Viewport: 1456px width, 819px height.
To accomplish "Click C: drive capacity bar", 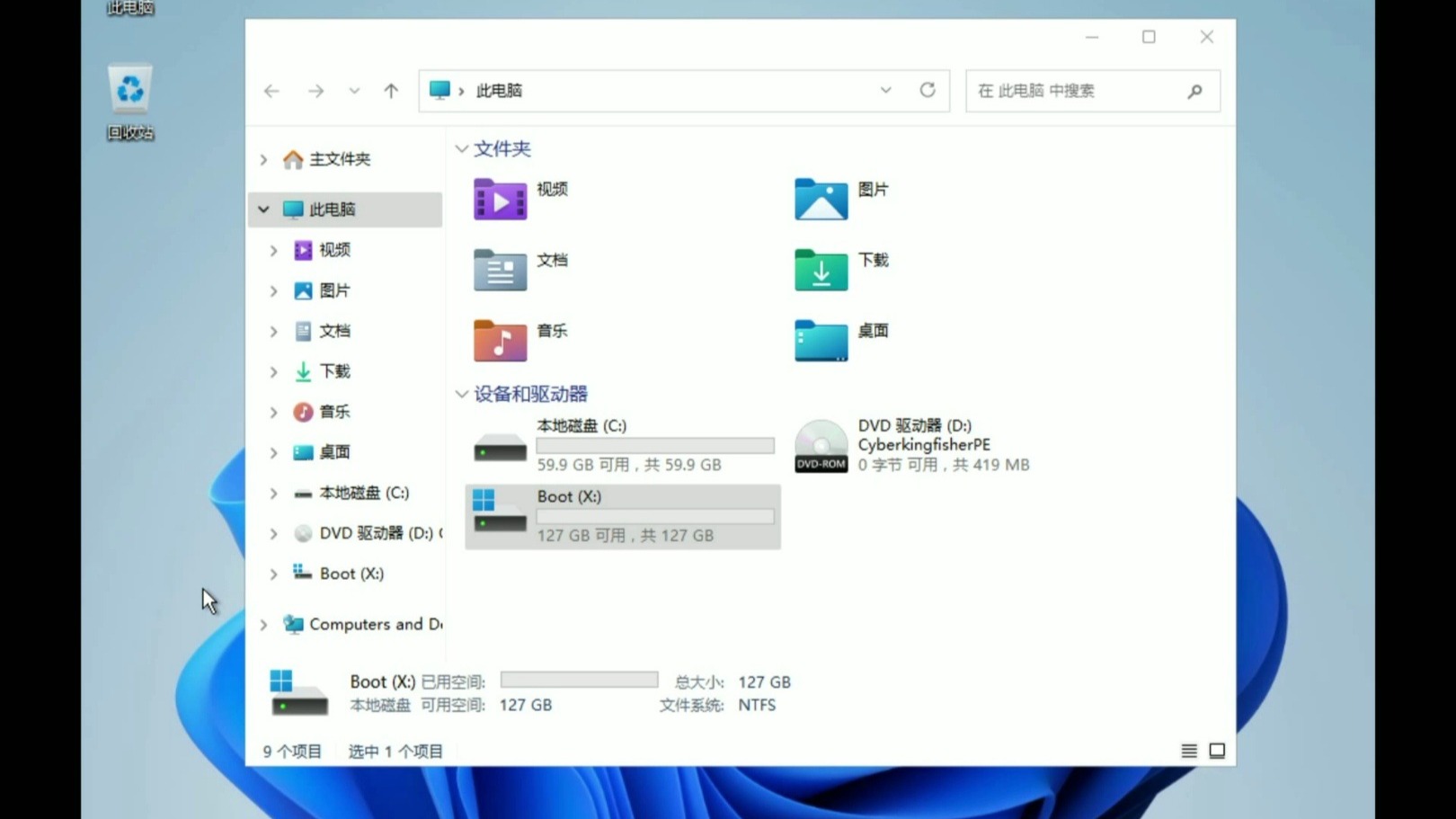I will pyautogui.click(x=655, y=446).
